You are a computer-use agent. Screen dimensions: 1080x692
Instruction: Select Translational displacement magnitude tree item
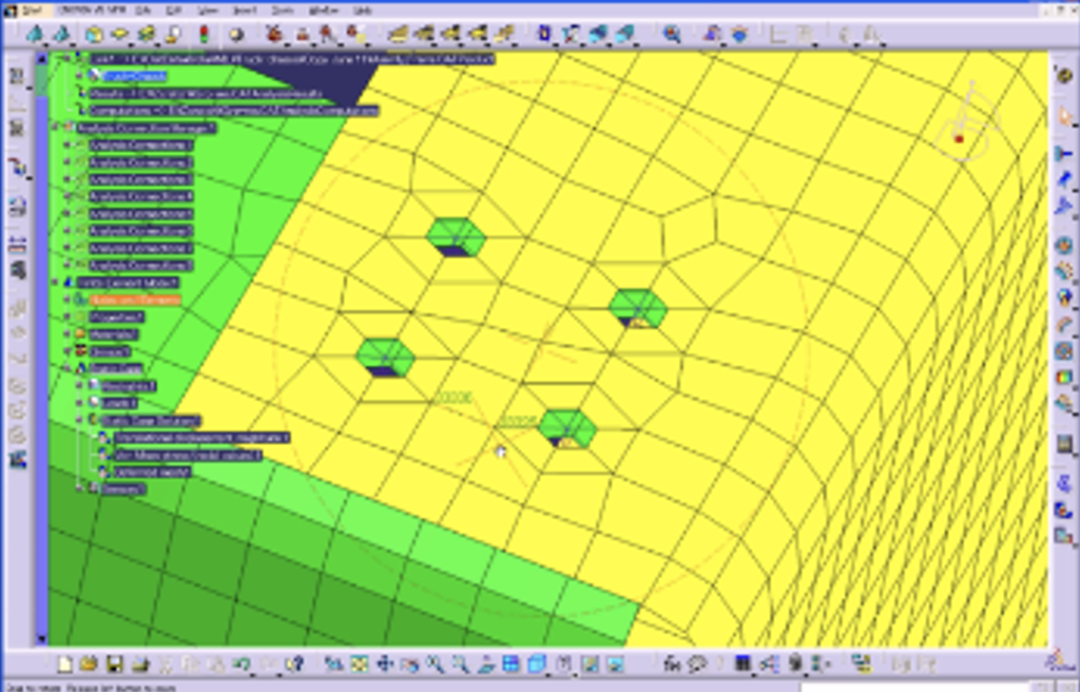click(200, 438)
